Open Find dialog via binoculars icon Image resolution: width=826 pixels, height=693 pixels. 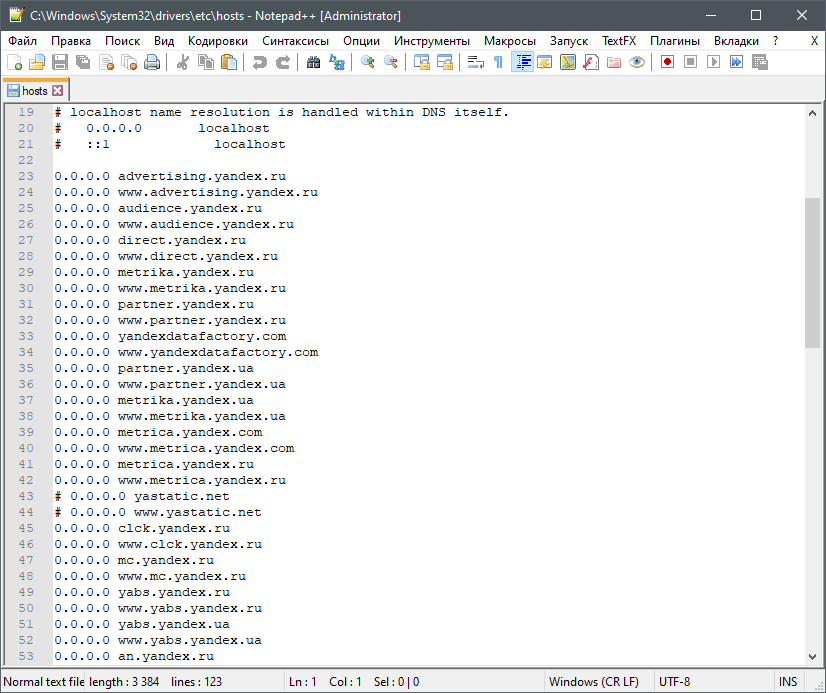click(313, 62)
